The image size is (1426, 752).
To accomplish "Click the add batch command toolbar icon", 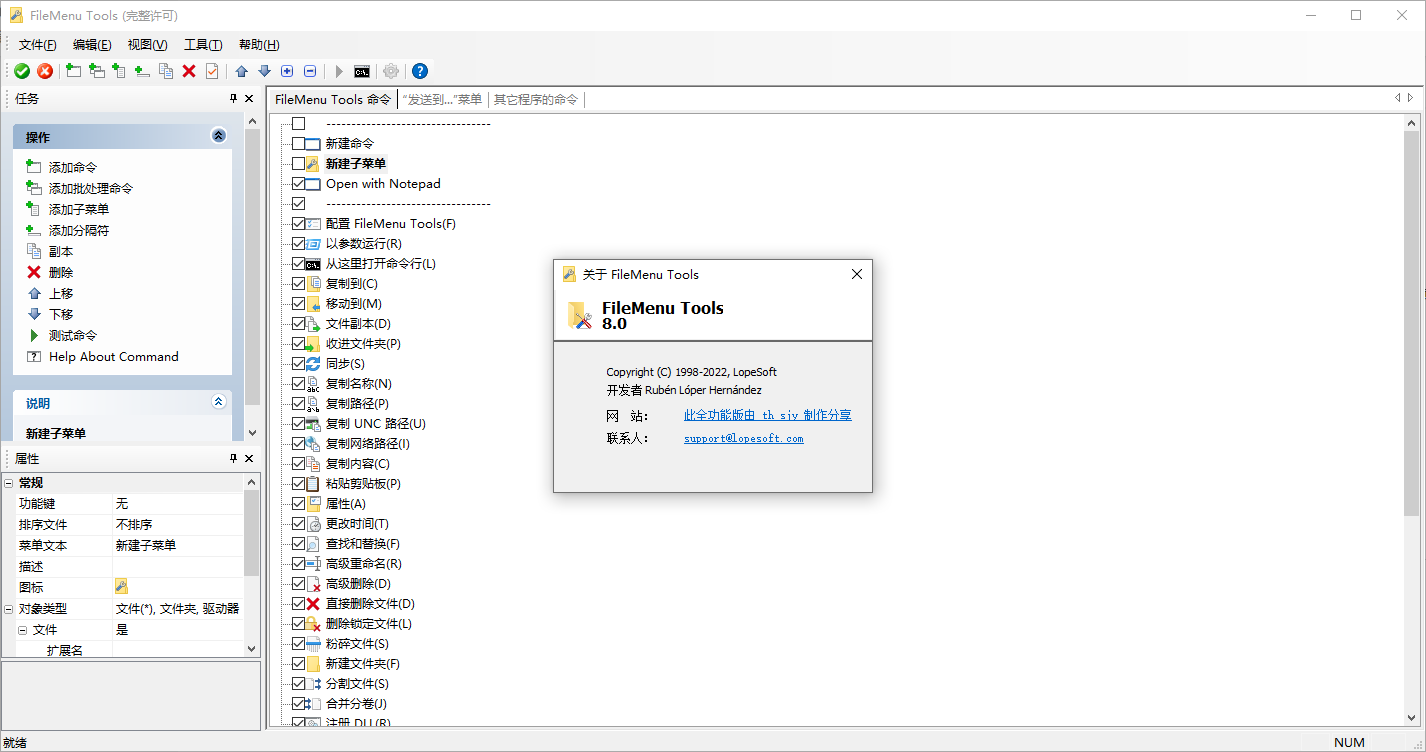I will pyautogui.click(x=97, y=71).
